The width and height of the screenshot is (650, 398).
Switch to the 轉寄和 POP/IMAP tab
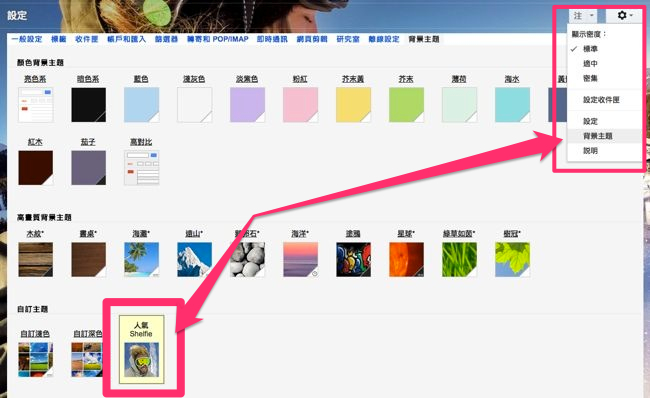click(218, 39)
